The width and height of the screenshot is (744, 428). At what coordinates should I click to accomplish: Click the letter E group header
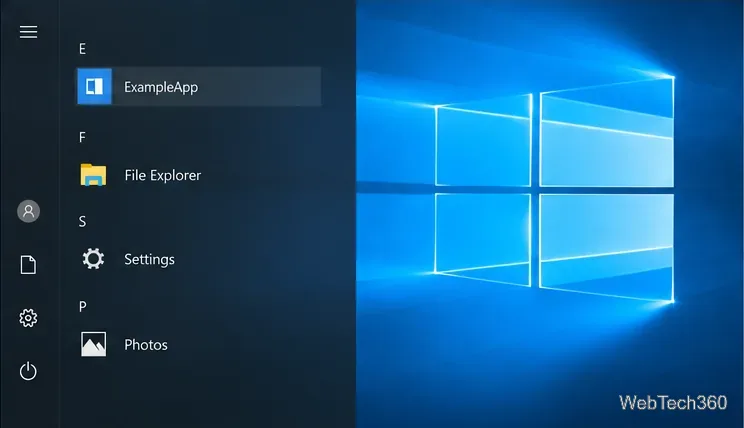pyautogui.click(x=83, y=49)
